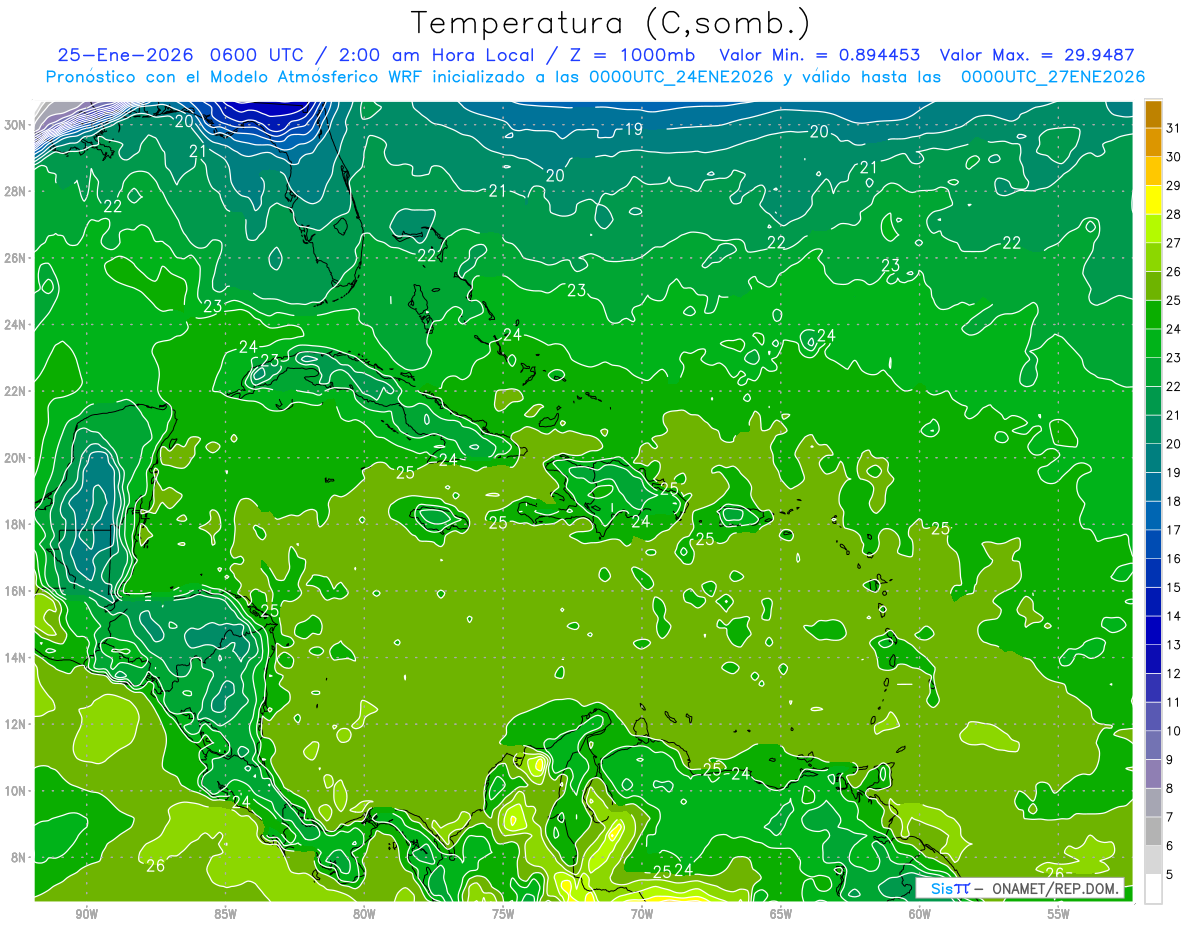Click the legend scale value 20
The width and height of the screenshot is (1200, 927).
pos(1174,444)
